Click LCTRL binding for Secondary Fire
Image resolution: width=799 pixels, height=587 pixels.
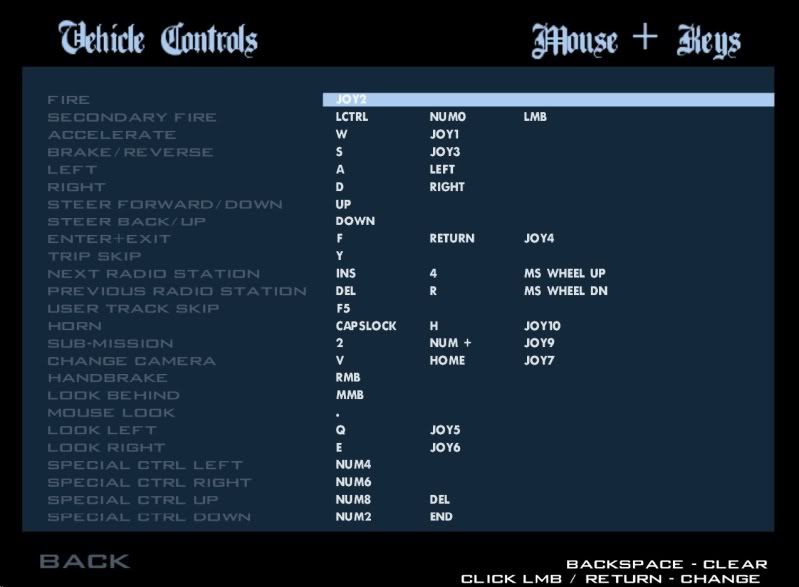(352, 117)
